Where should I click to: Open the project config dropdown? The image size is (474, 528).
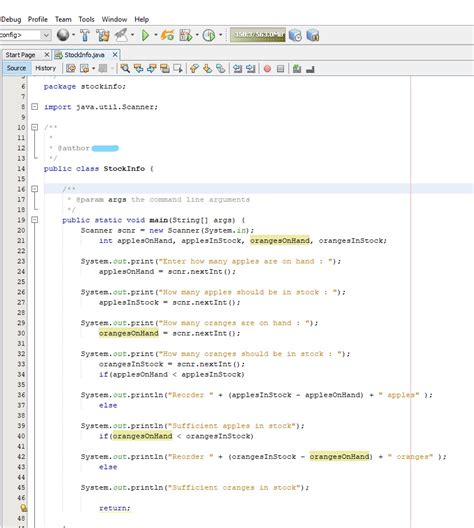click(46, 35)
